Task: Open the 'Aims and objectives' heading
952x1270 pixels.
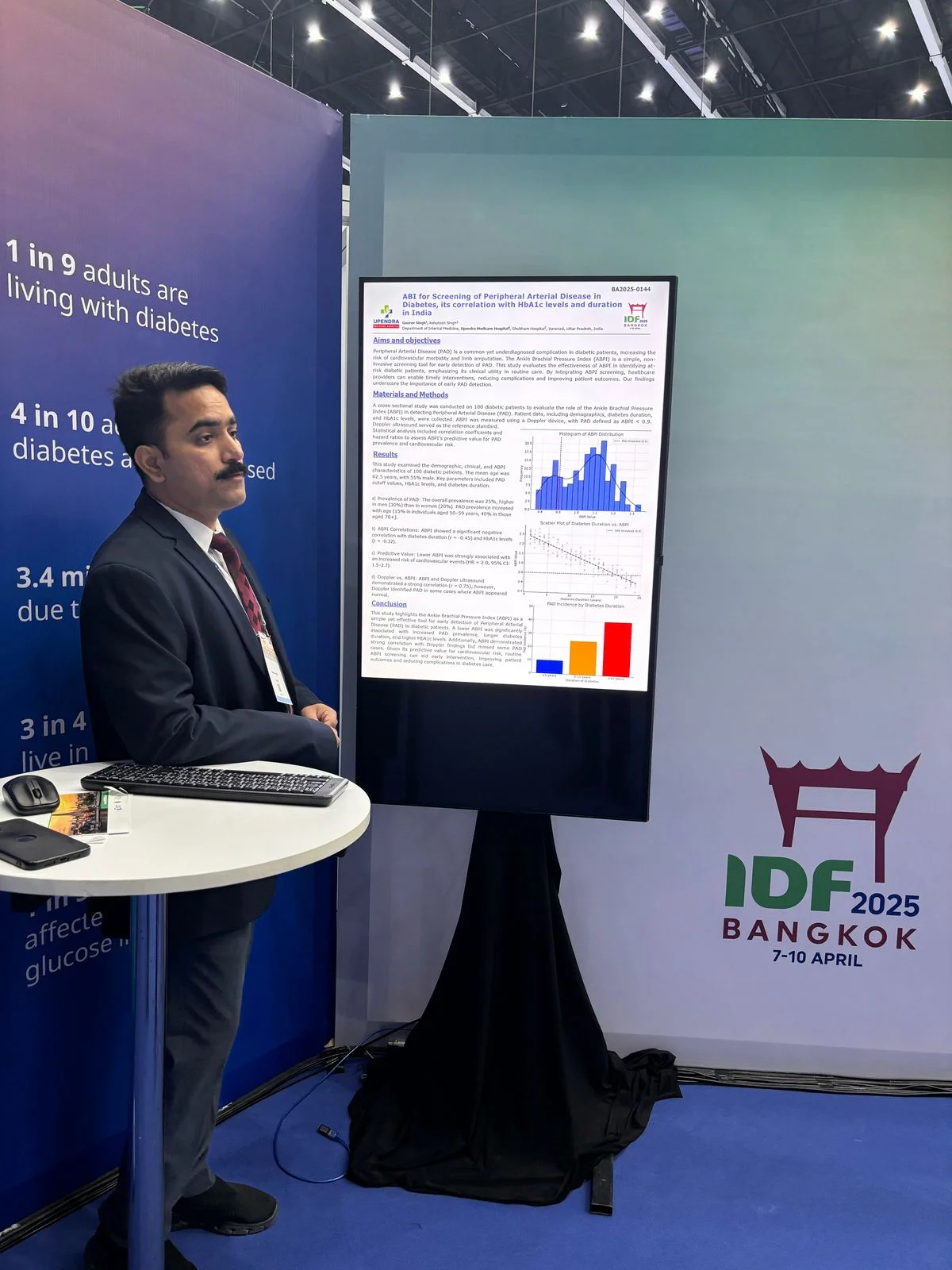Action: pos(406,341)
